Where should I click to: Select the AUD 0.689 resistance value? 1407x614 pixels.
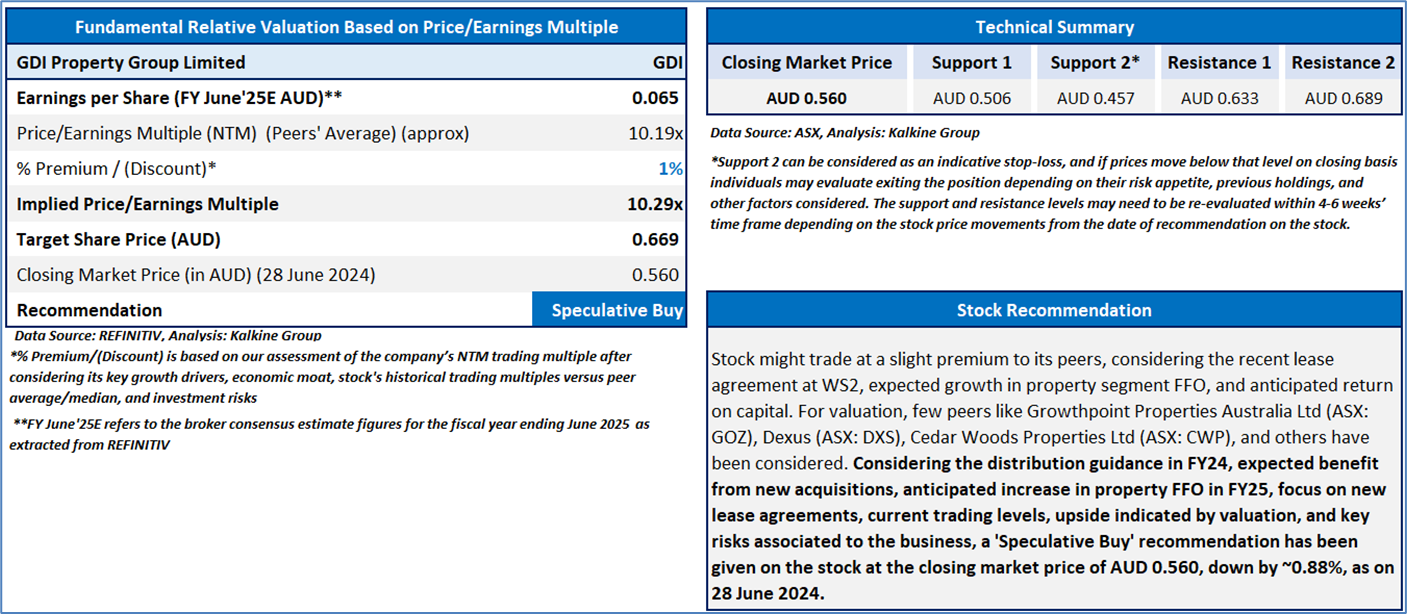(1343, 98)
